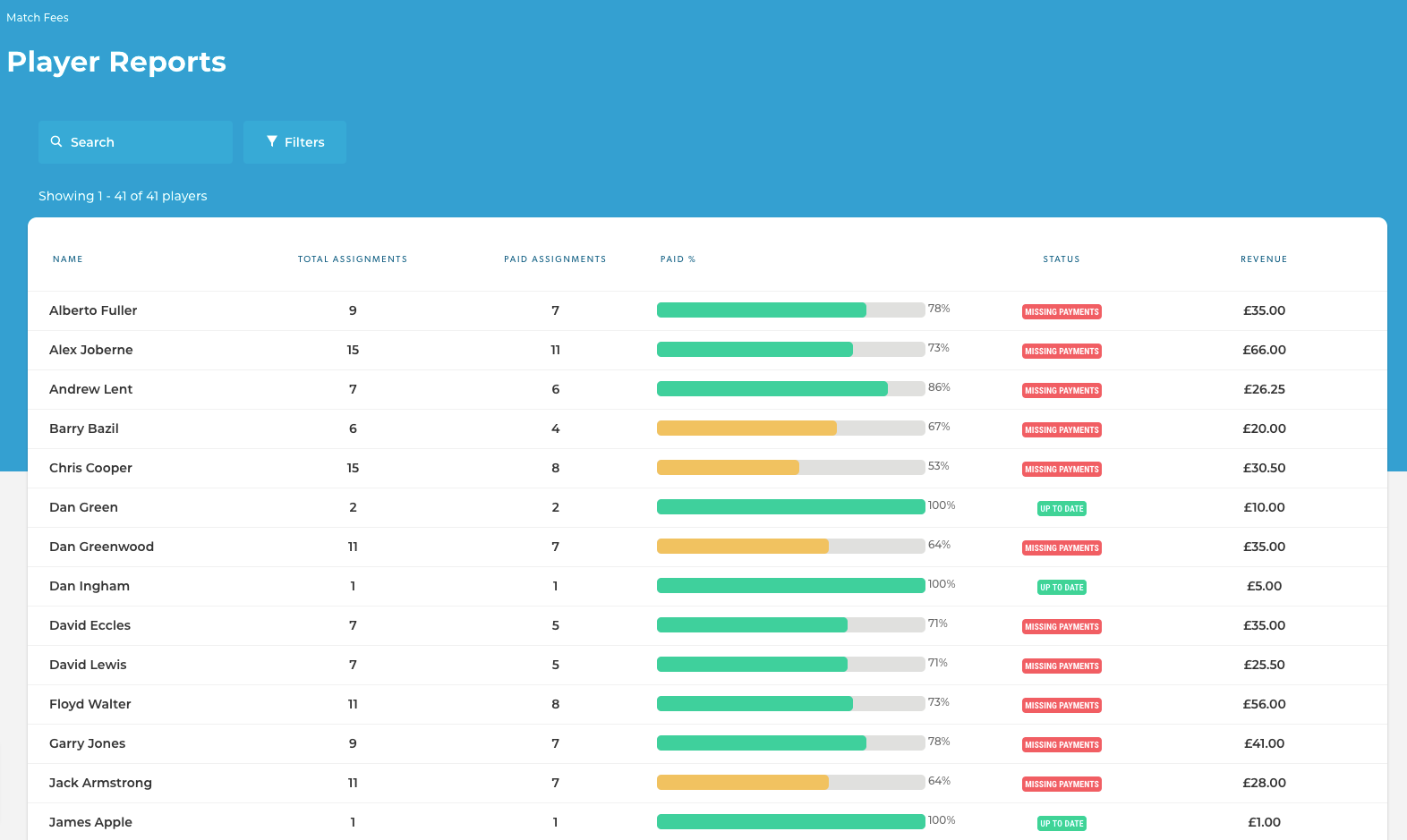
Task: Open Alex Joberne player row
Action: pos(707,350)
